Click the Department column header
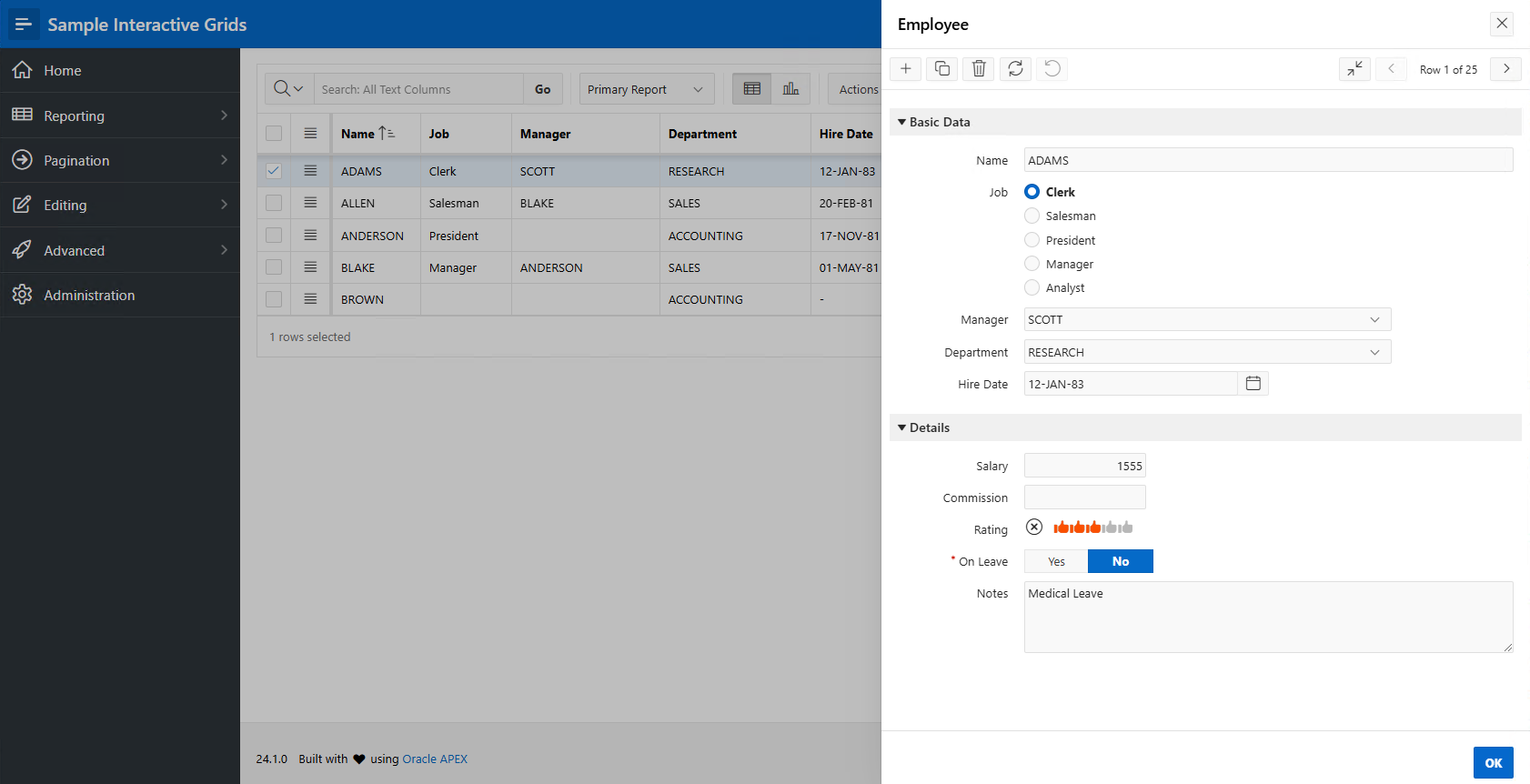The image size is (1530, 784). pyautogui.click(x=735, y=134)
